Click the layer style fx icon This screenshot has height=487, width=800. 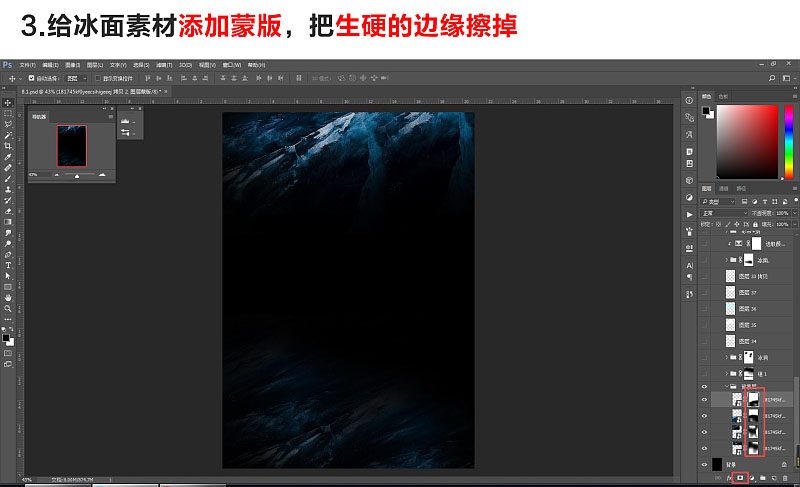729,478
